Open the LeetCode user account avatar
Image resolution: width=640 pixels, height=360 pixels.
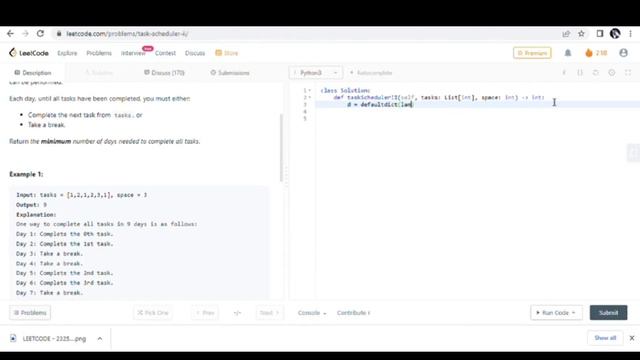(x=623, y=53)
